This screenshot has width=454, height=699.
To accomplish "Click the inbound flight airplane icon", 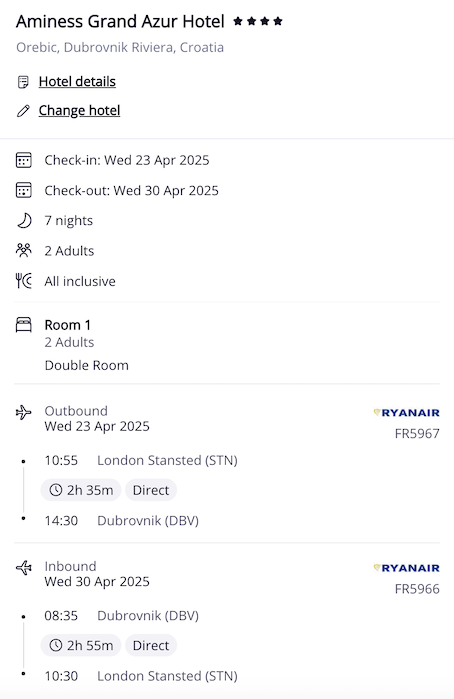I will (x=24, y=567).
